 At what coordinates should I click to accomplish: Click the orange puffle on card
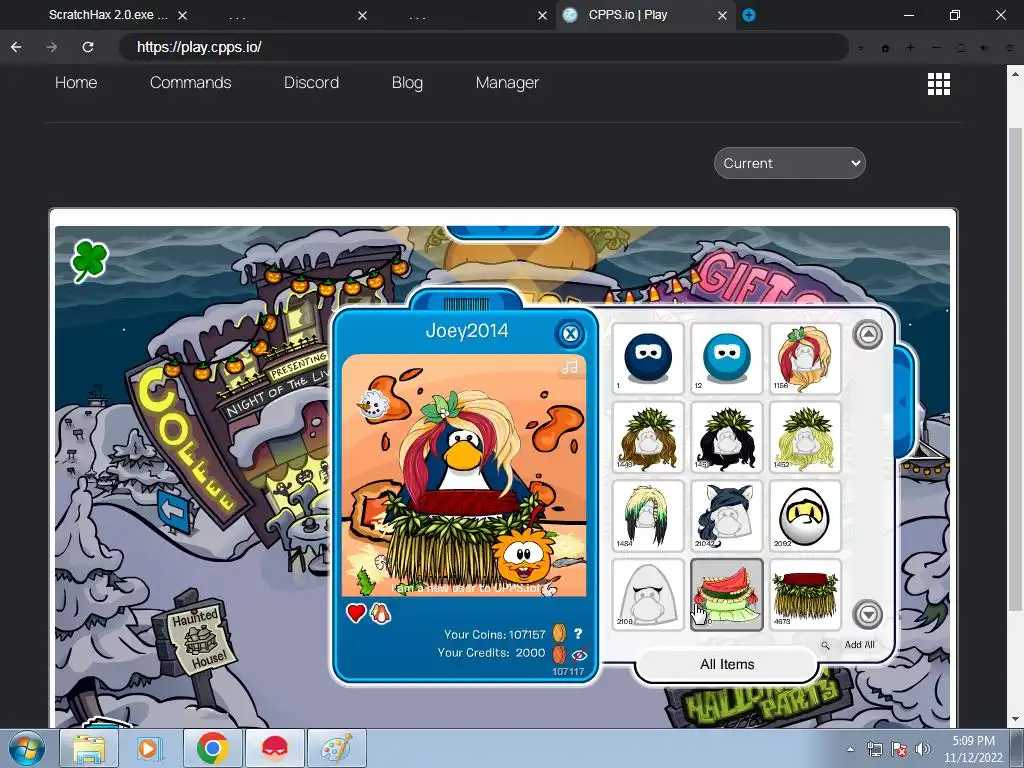[x=522, y=556]
